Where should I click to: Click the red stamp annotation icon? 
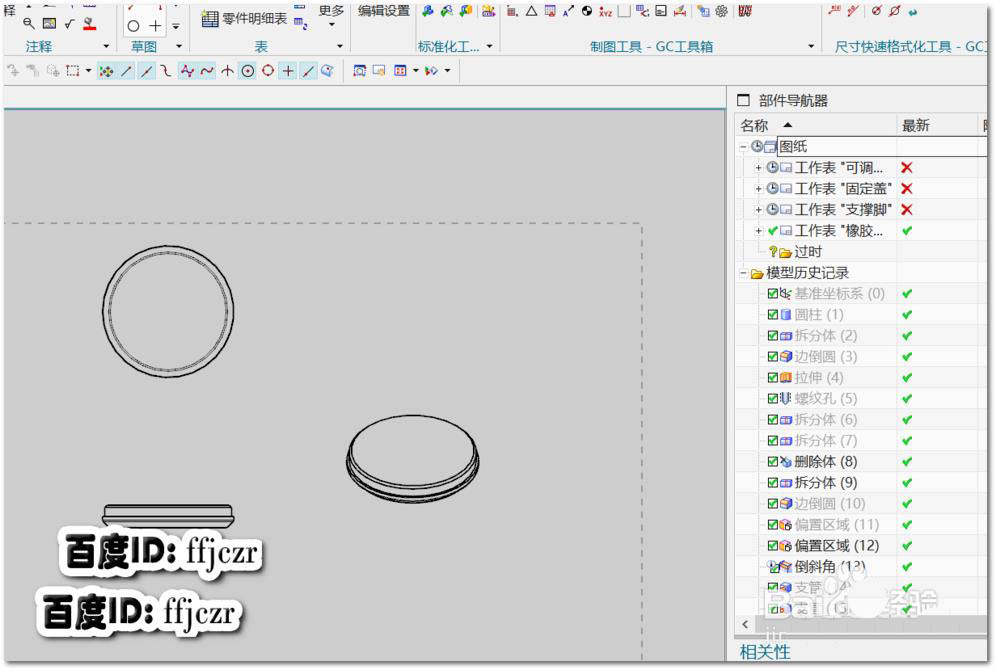click(90, 23)
